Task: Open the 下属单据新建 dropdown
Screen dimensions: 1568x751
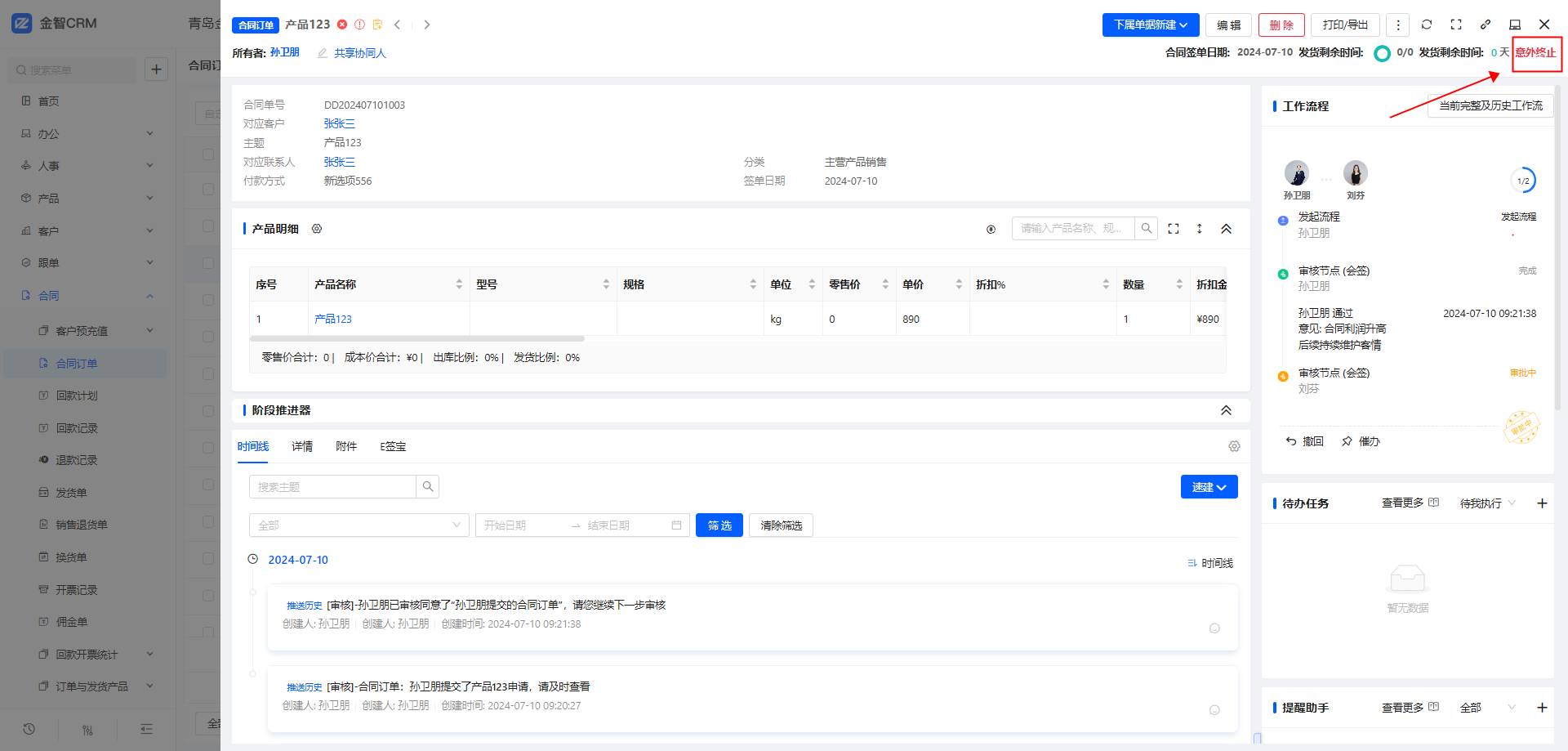Action: [x=1151, y=25]
